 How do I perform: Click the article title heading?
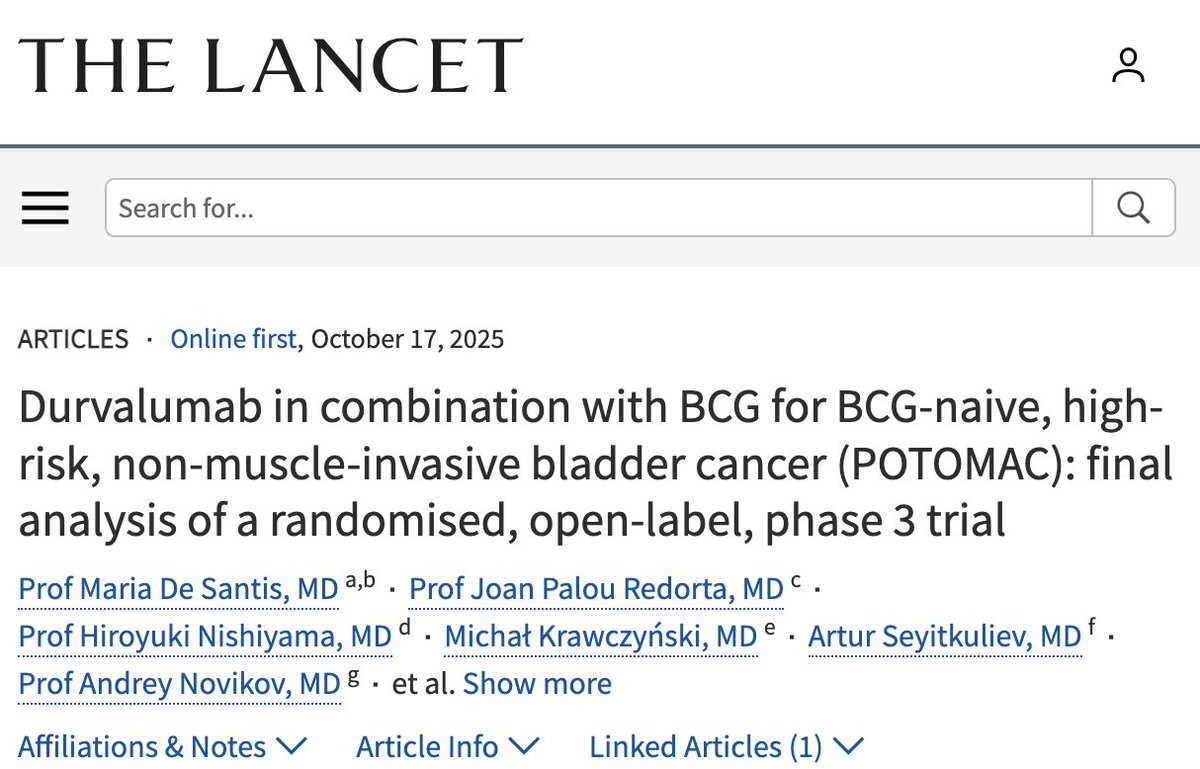point(590,465)
